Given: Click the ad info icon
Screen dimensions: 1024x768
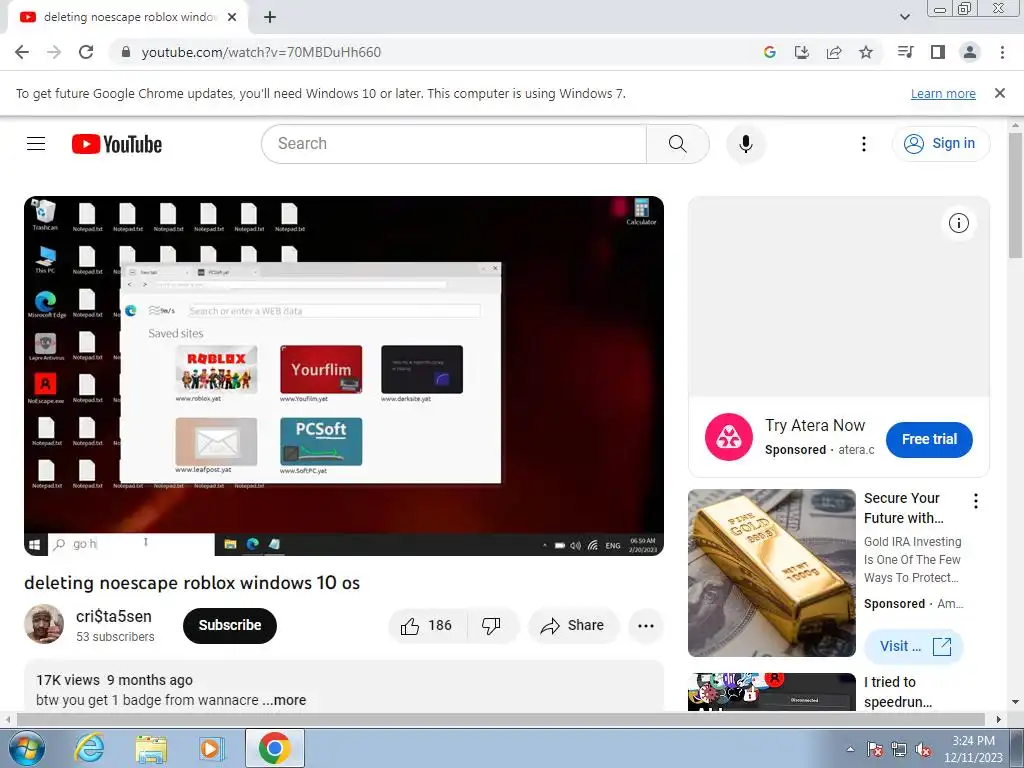Looking at the screenshot, I should click(x=959, y=223).
